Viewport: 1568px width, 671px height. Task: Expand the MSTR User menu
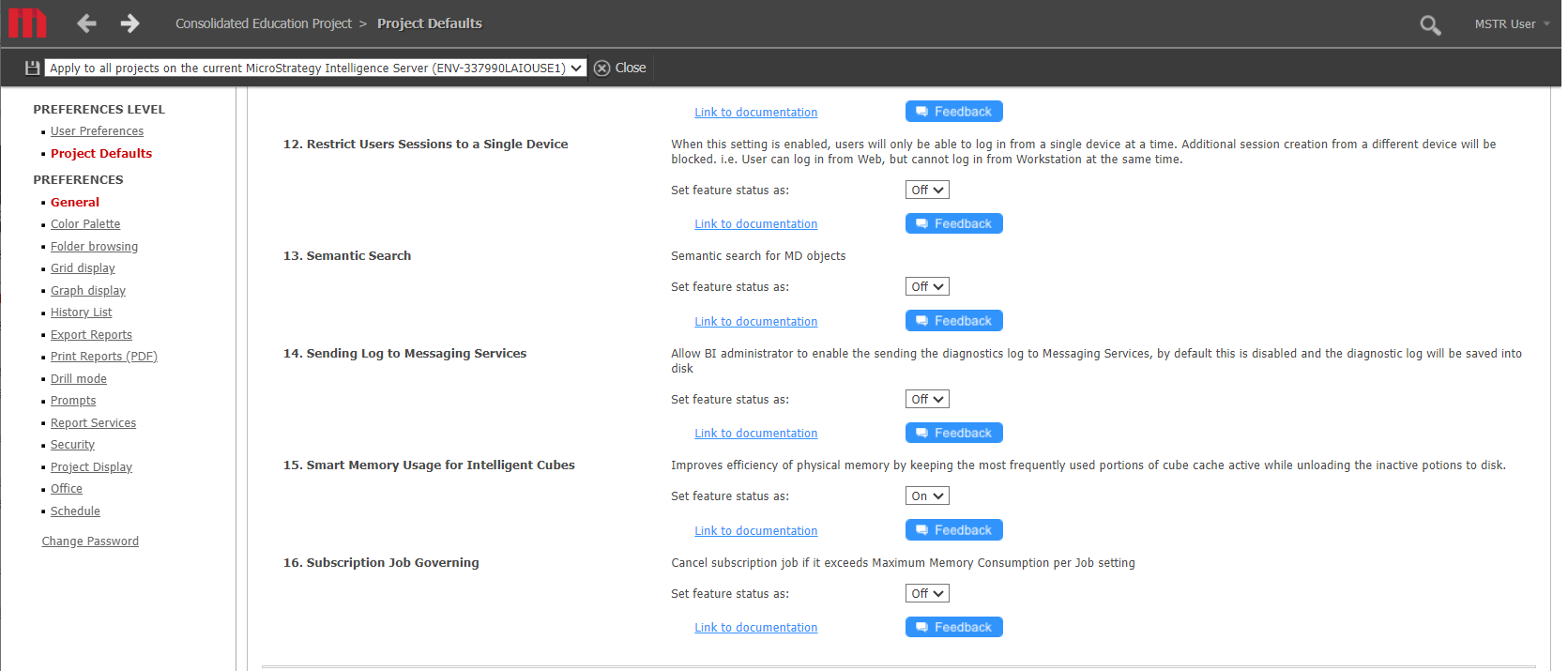1511,24
